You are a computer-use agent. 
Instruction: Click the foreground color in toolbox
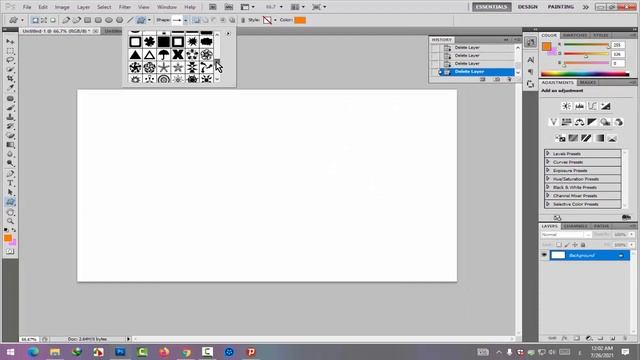tap(7, 238)
